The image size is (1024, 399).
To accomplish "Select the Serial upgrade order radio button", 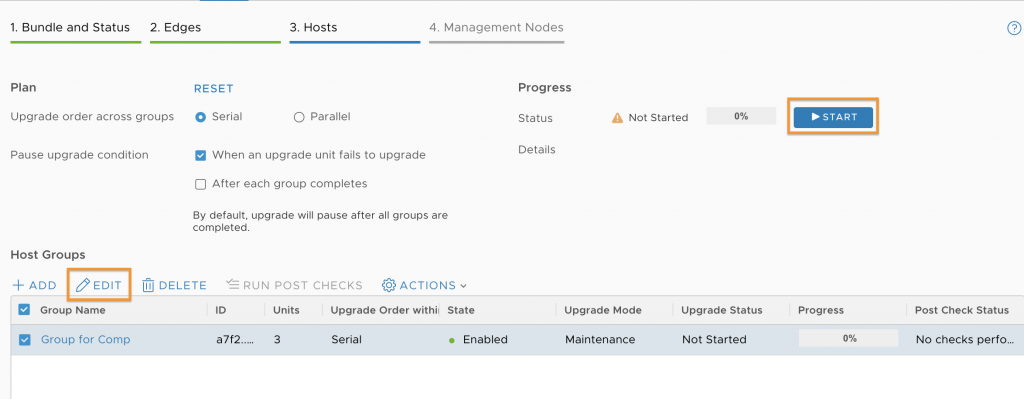I will 201,117.
